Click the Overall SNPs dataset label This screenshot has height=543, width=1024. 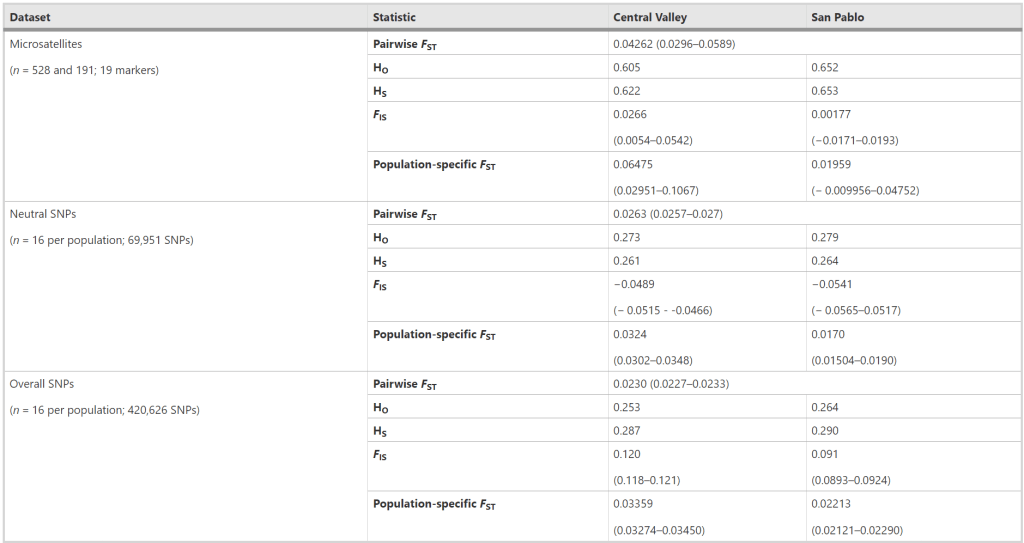point(43,383)
